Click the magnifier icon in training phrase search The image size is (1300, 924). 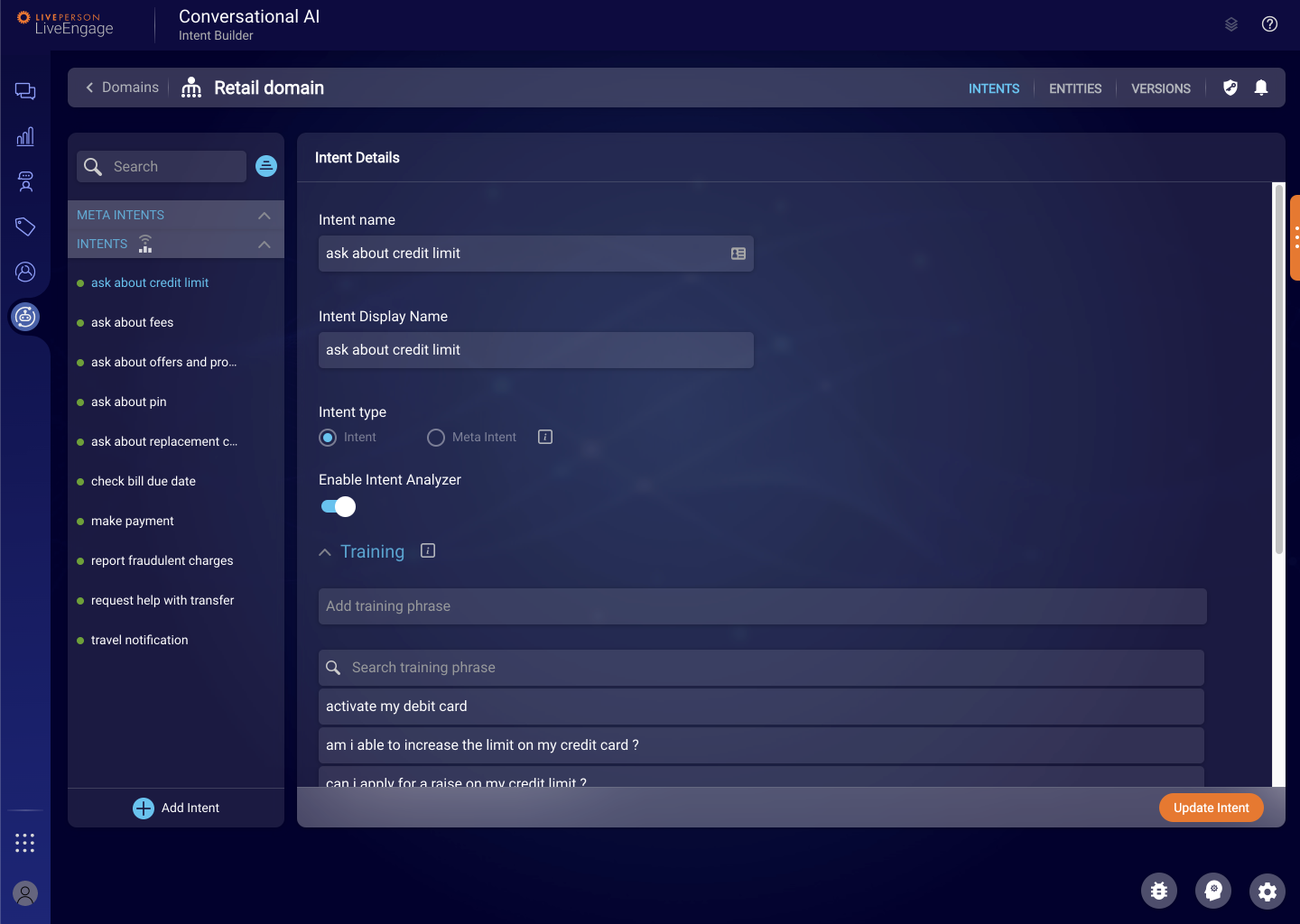pyautogui.click(x=333, y=668)
